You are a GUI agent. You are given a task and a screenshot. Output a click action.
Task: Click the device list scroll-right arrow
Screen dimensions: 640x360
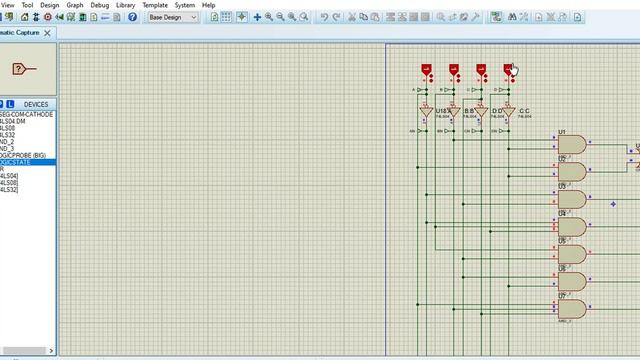pos(51,351)
